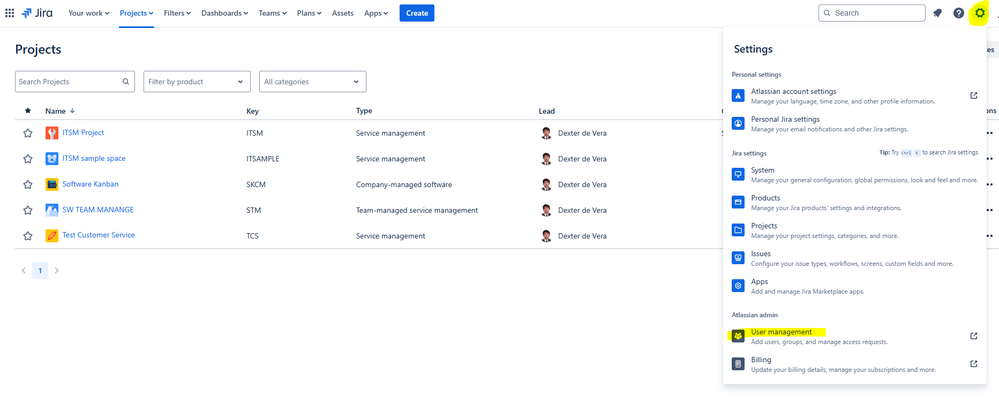
Task: Click the ITSM Project avatar icon
Action: (52, 133)
